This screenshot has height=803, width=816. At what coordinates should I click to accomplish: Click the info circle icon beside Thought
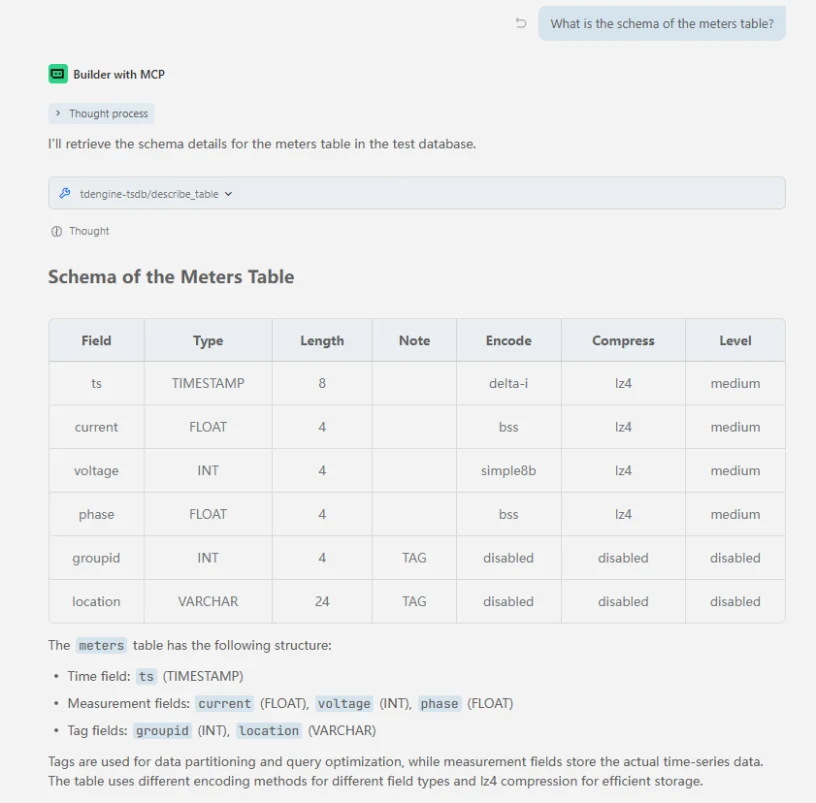tap(56, 231)
